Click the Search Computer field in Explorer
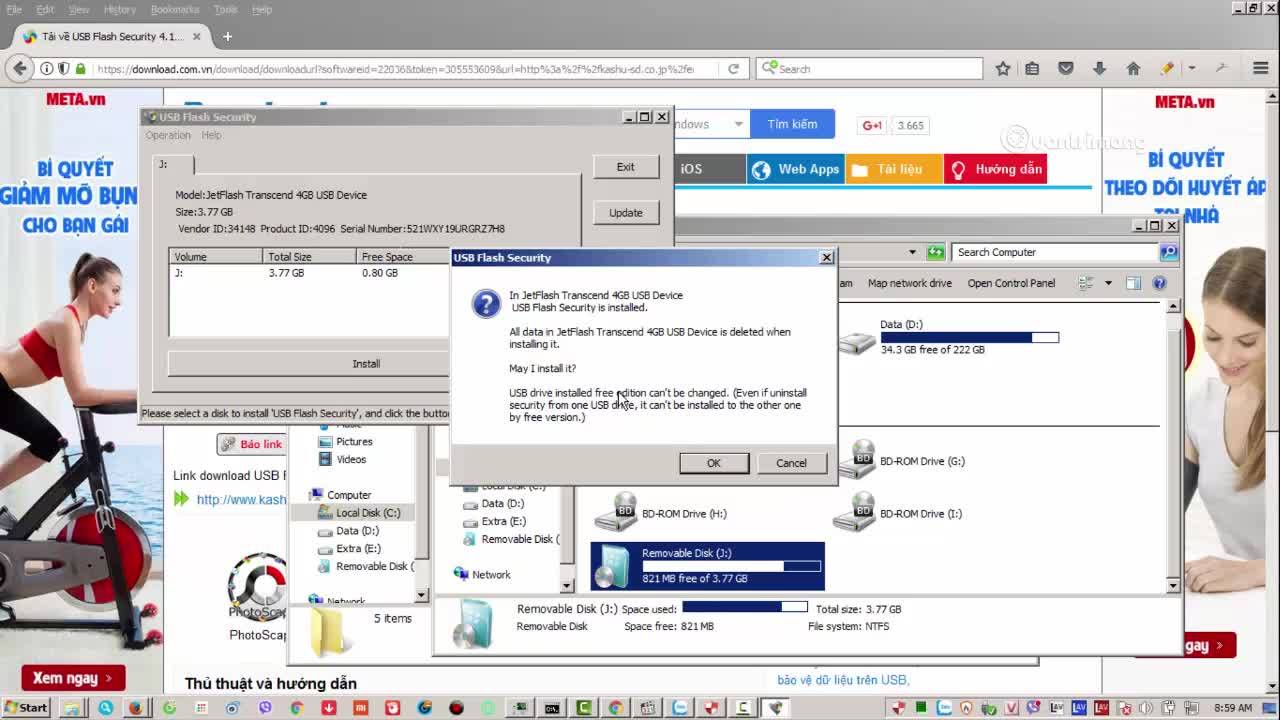The height and width of the screenshot is (720, 1280). point(1054,252)
